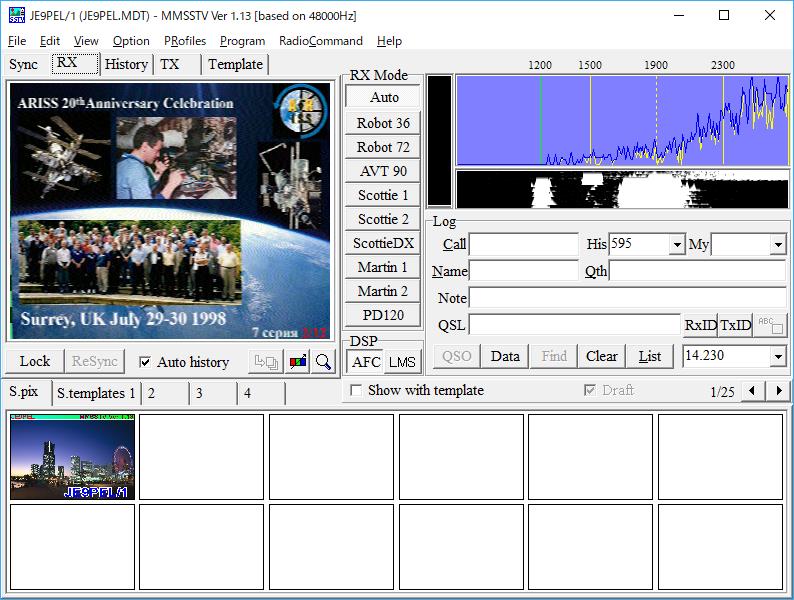Click the Qth input field
Image resolution: width=794 pixels, height=600 pixels.
pyautogui.click(x=697, y=271)
